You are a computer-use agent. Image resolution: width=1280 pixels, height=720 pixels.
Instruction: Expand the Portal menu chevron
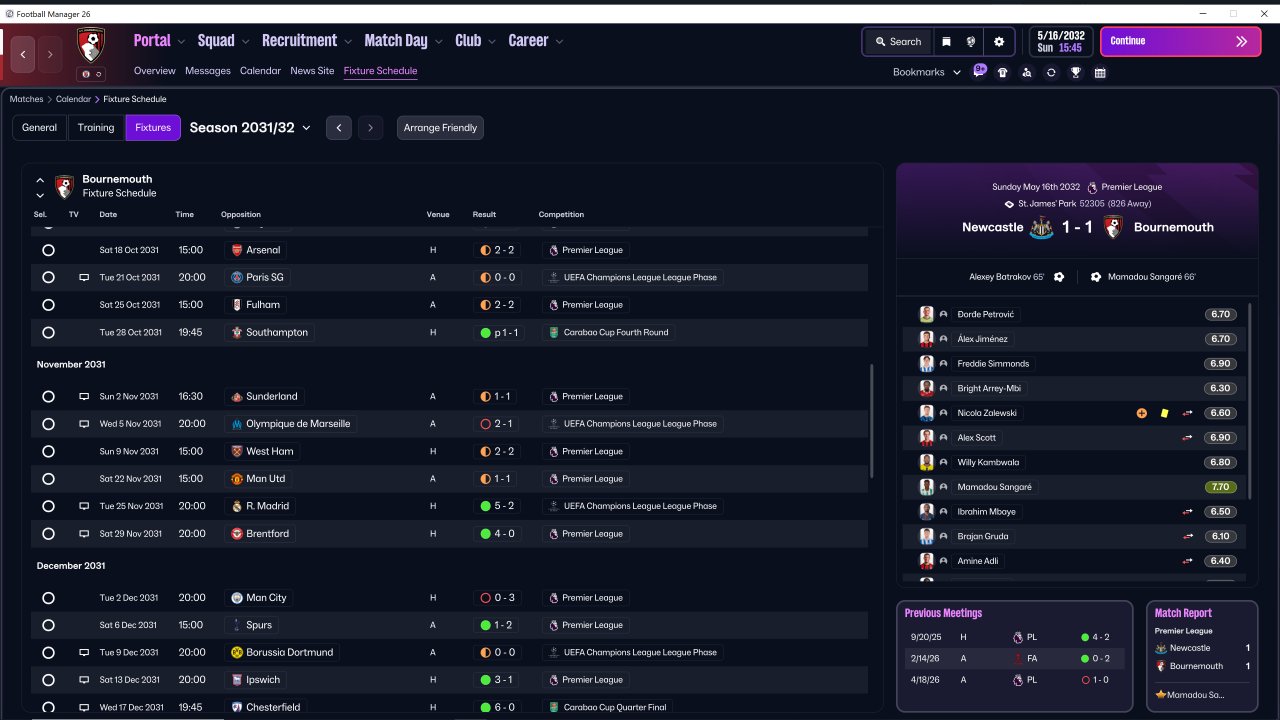click(x=181, y=42)
